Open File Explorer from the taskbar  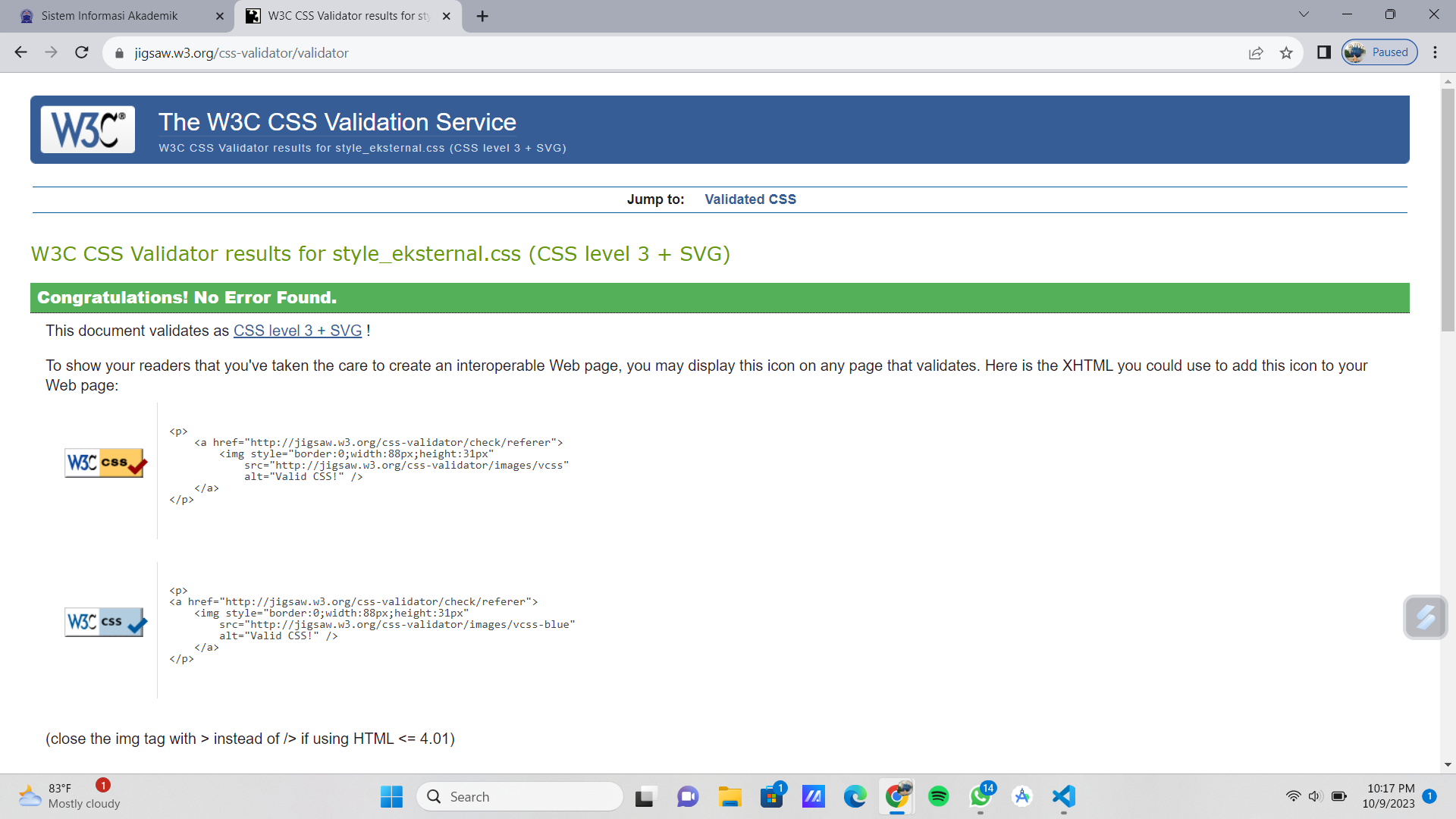(x=730, y=796)
